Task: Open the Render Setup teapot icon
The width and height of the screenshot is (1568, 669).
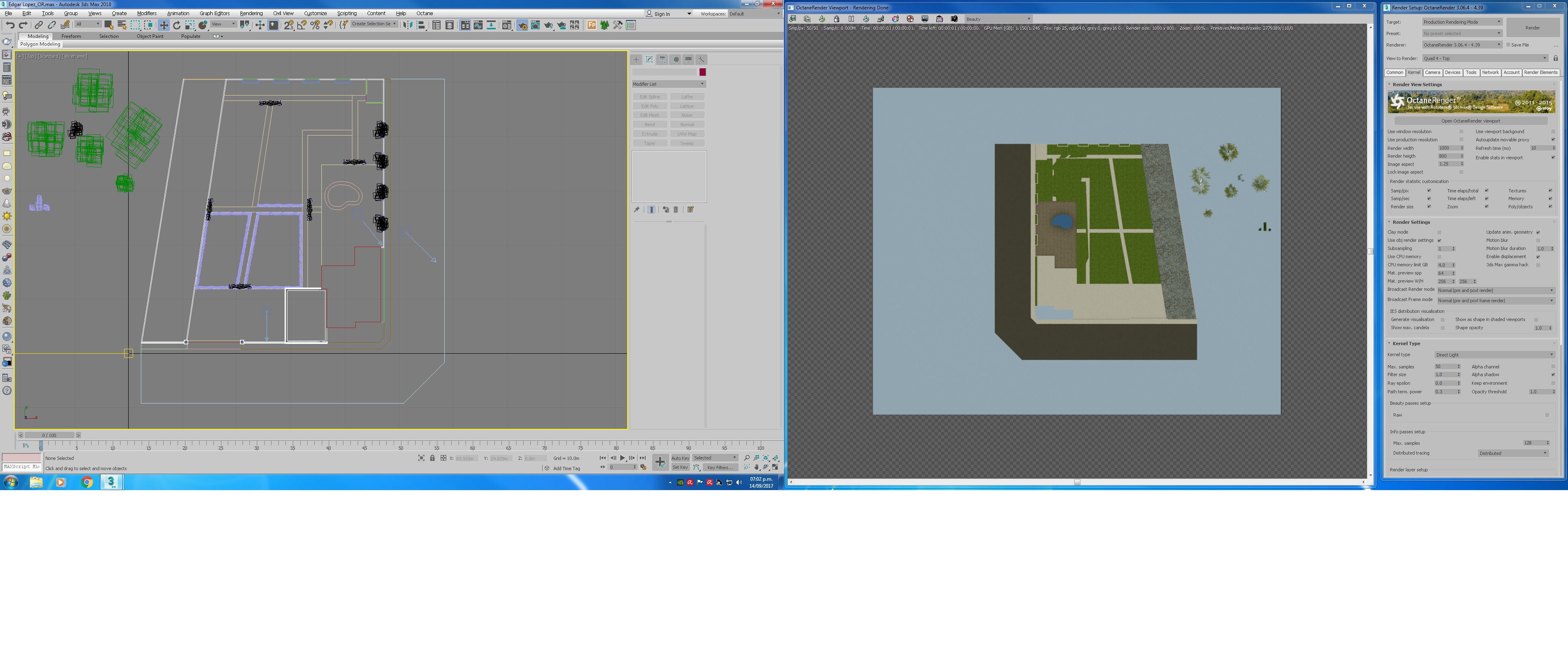Action: [x=522, y=25]
